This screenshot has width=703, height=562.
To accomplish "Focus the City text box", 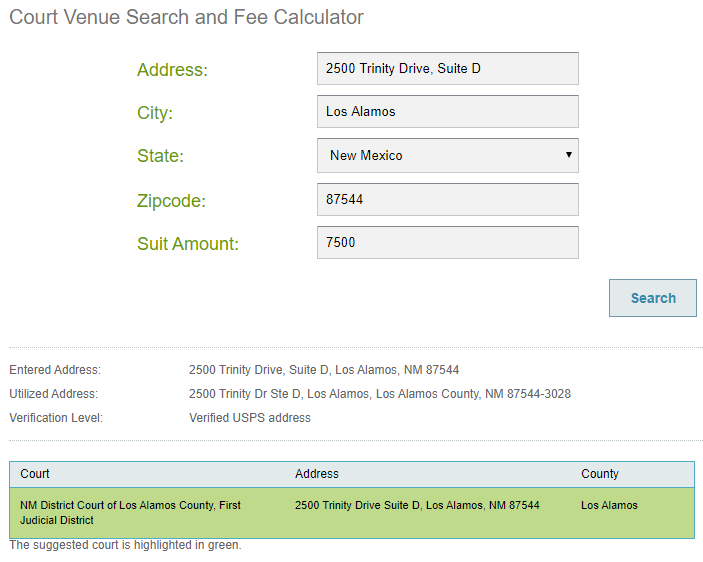I will point(447,112).
